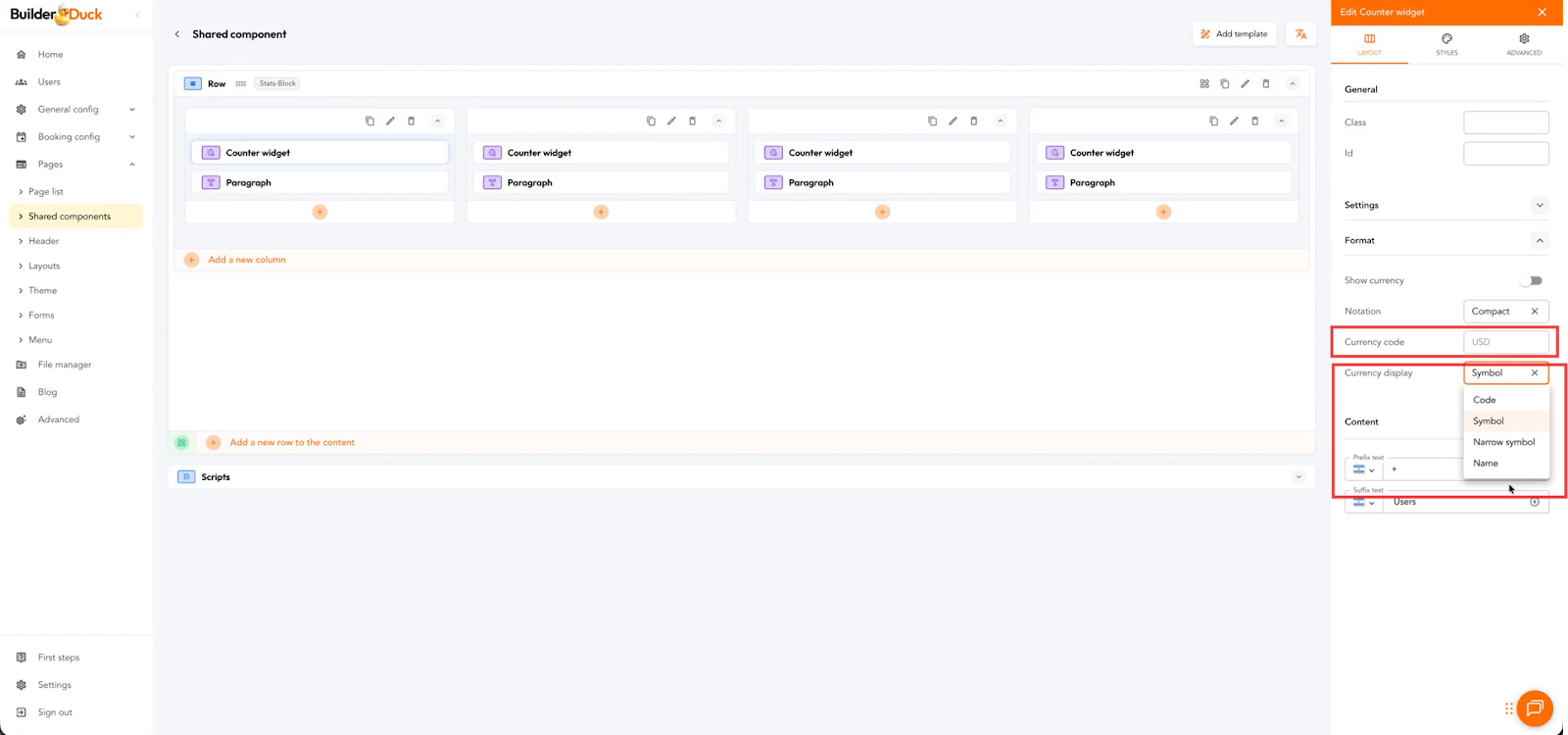This screenshot has width=1568, height=735.
Task: Clear the Notation Compact selection
Action: point(1535,312)
